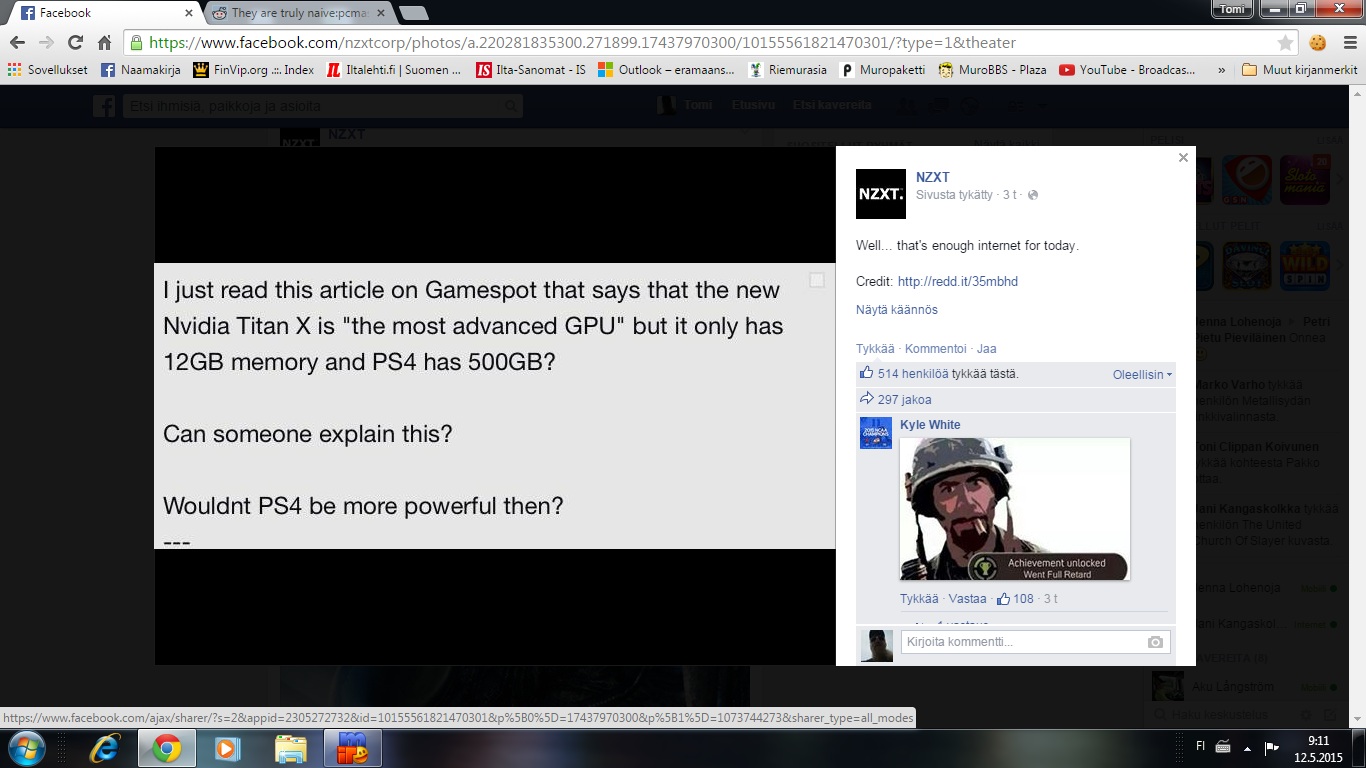
Task: Click Kommentoi under the NZXT post
Action: click(935, 349)
